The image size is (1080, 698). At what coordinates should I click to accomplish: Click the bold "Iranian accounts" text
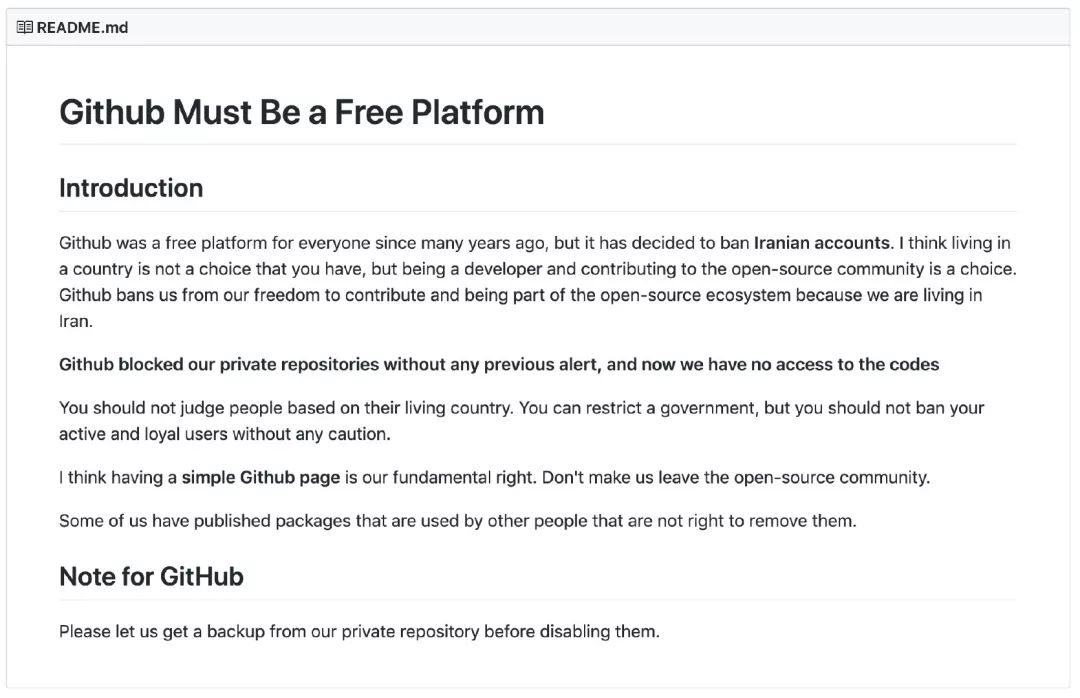coord(821,243)
